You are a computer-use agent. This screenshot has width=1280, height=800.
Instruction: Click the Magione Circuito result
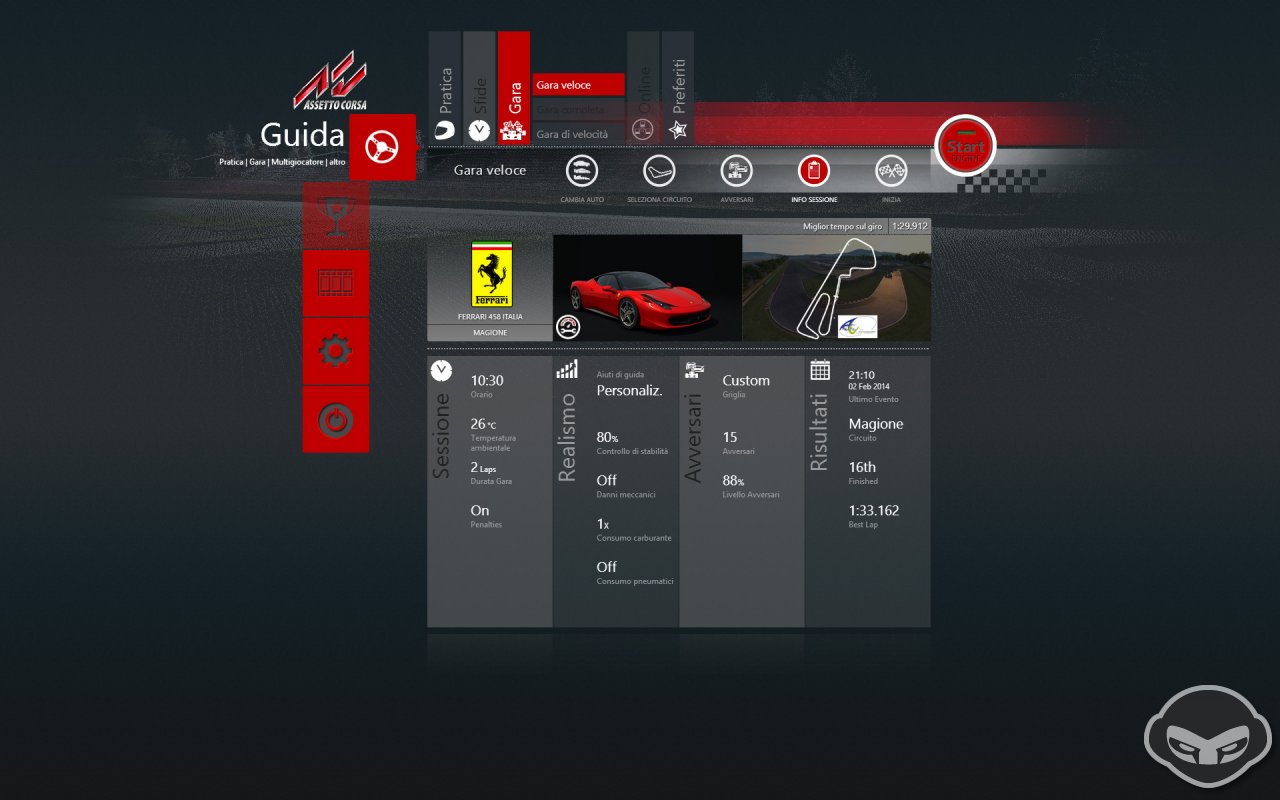click(876, 424)
